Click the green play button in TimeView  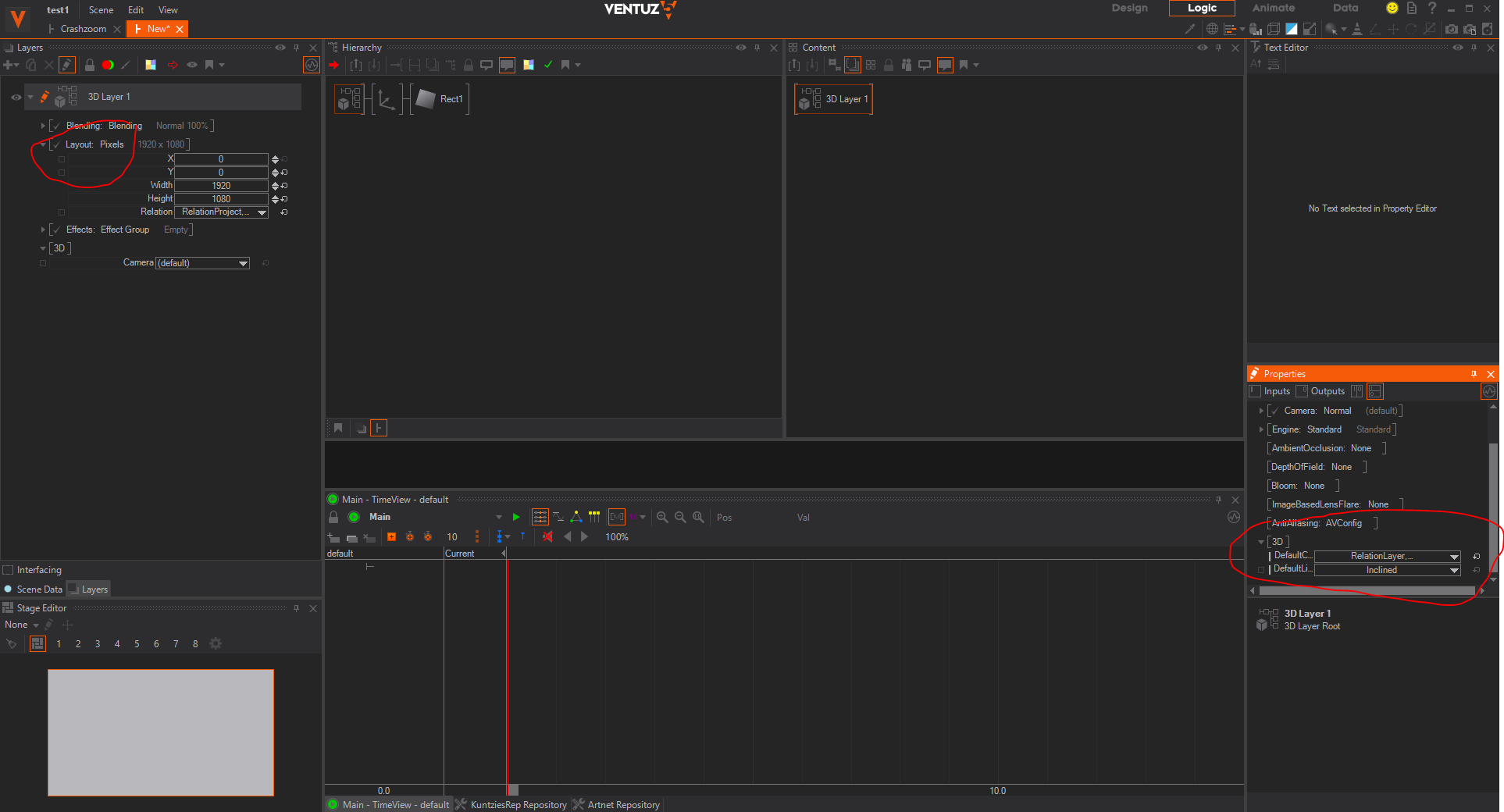tap(515, 517)
